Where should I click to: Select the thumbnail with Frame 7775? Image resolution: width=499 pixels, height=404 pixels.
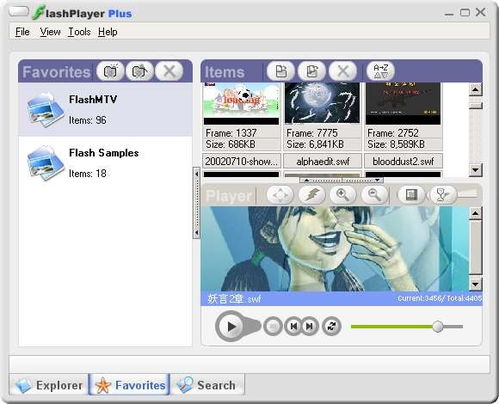click(x=322, y=104)
